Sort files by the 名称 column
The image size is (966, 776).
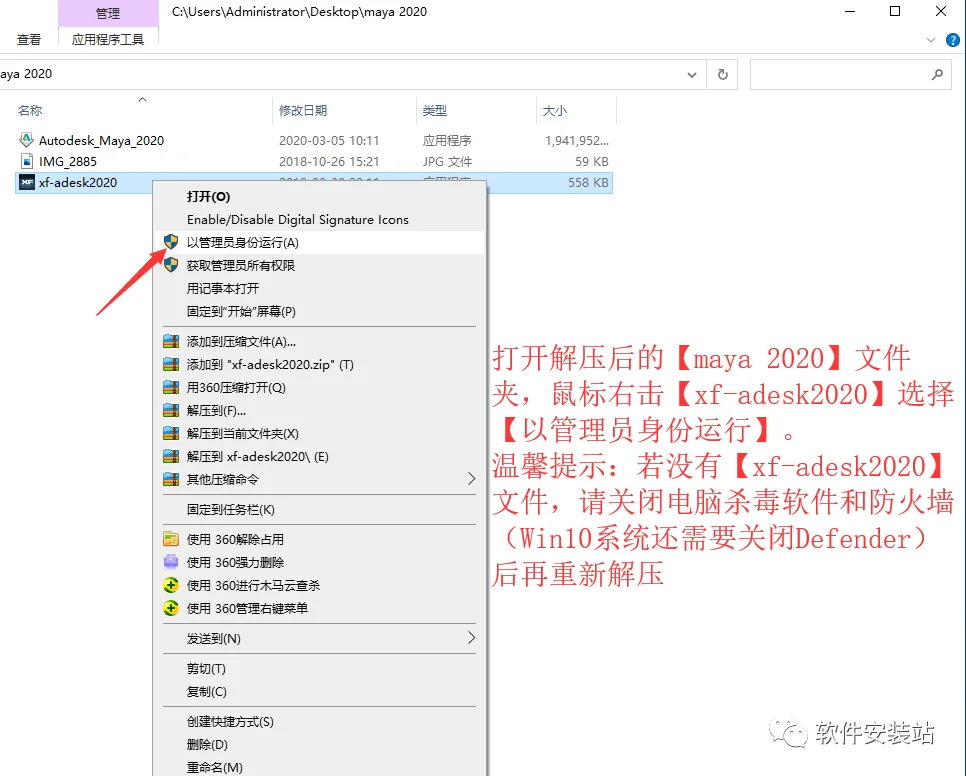30,110
